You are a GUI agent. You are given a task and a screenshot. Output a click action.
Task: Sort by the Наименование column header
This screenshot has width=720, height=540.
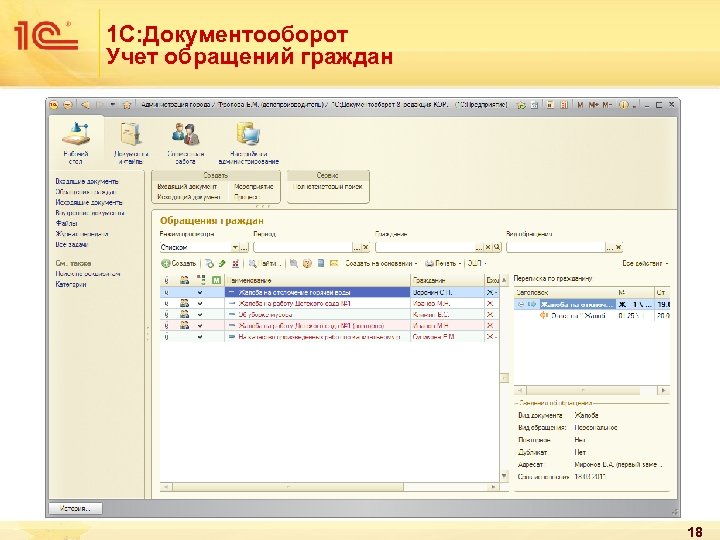317,280
